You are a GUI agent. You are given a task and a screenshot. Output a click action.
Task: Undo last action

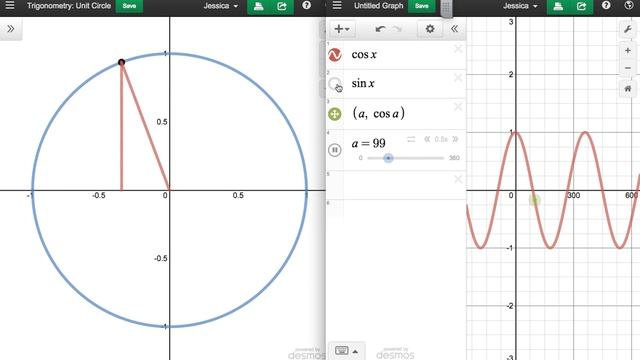380,29
